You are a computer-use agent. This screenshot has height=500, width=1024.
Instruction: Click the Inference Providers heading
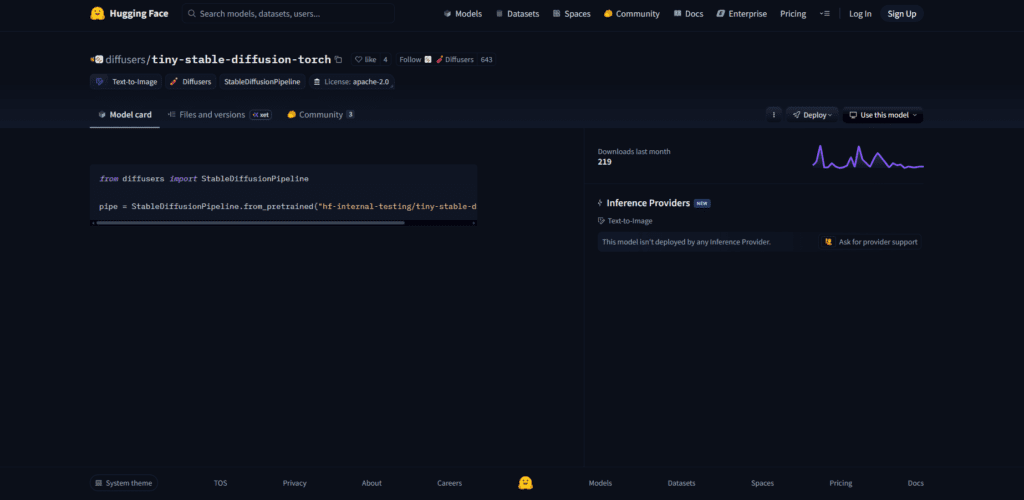pos(648,203)
